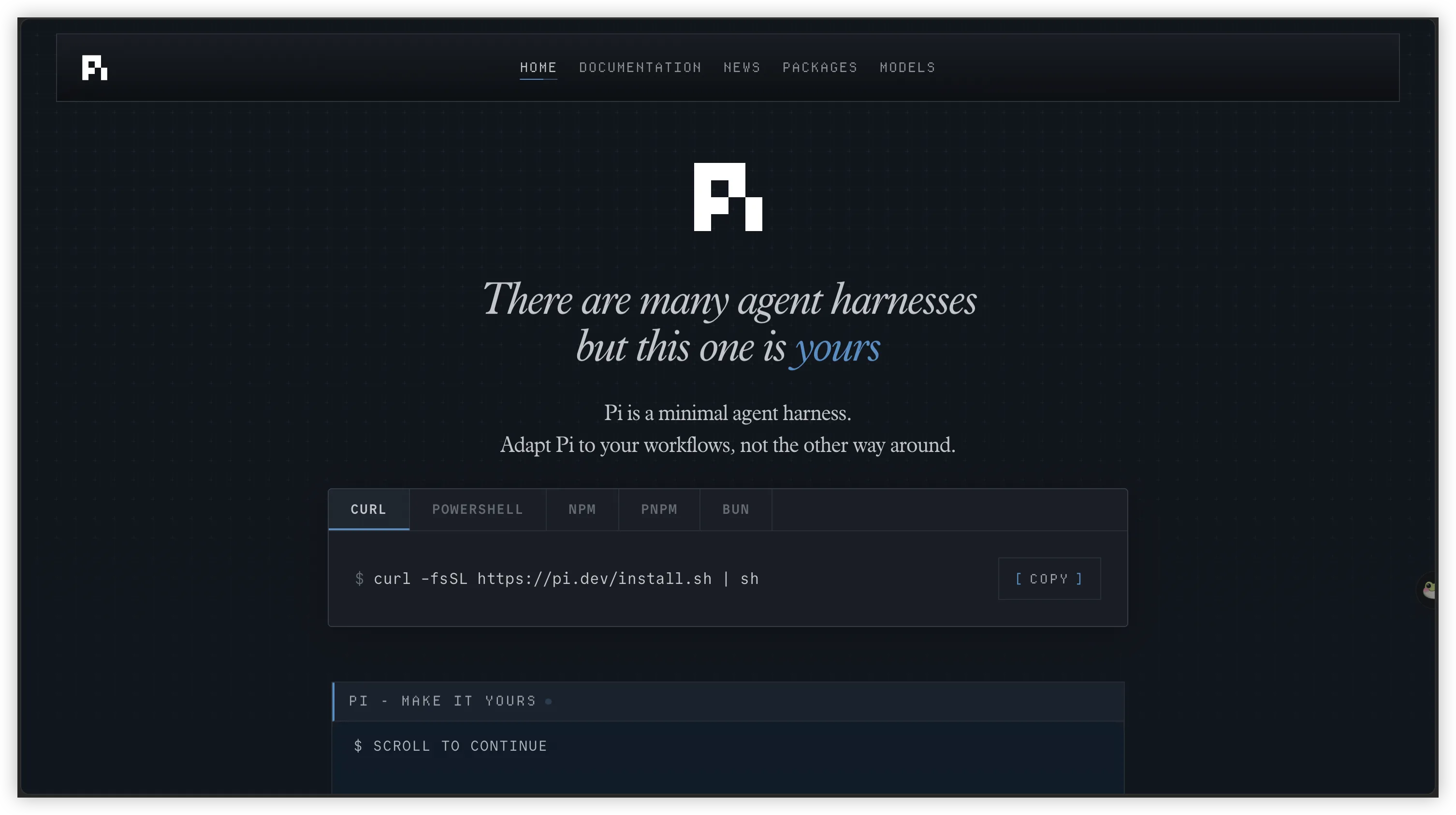Screen dimensions: 1456x815
Task: Click the blinking dot after MAKE IT YOURS
Action: (x=548, y=702)
